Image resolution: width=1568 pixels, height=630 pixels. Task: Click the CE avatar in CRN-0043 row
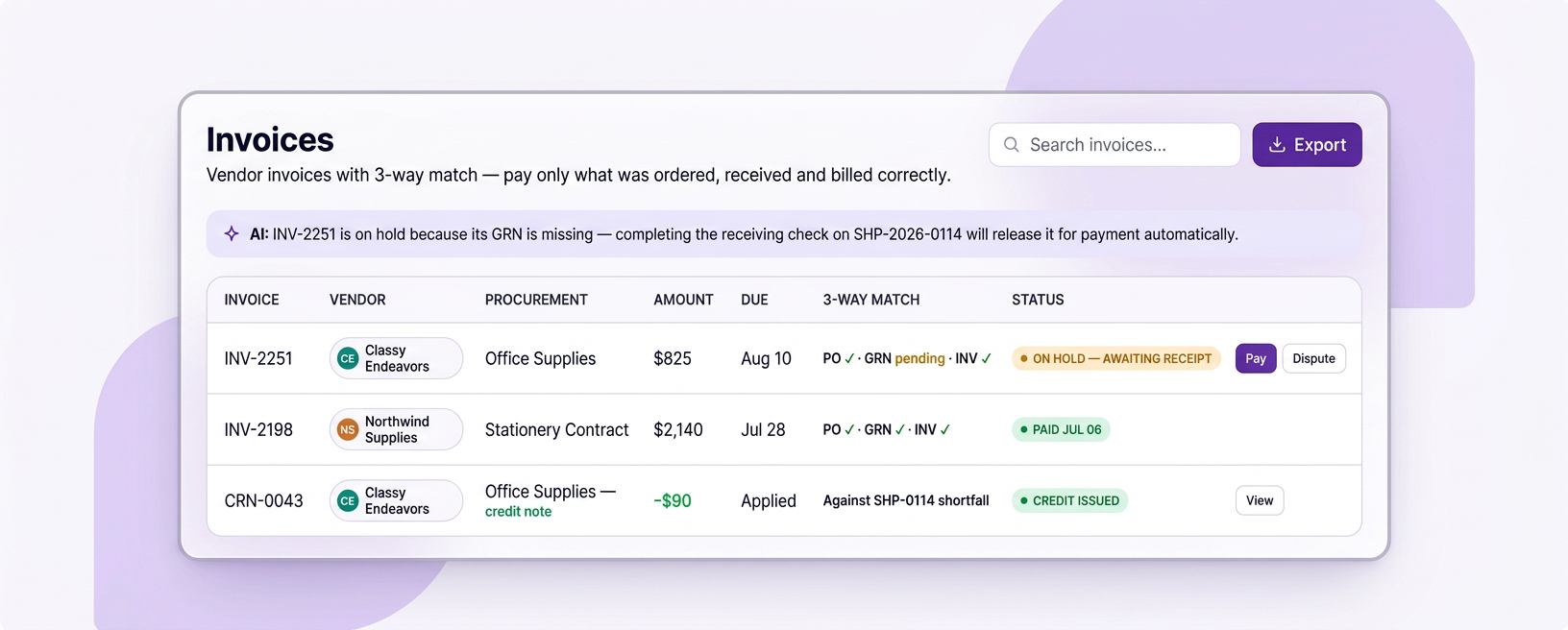[348, 500]
